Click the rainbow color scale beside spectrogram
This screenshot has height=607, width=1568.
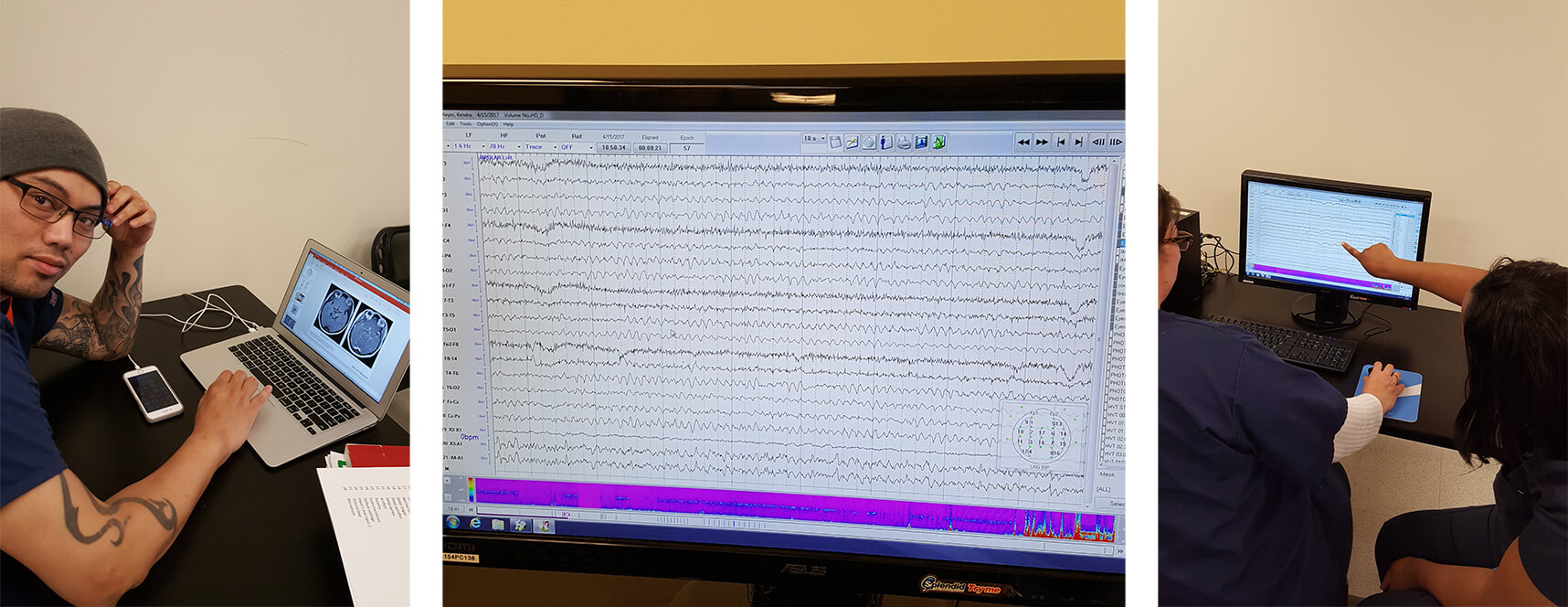point(471,489)
